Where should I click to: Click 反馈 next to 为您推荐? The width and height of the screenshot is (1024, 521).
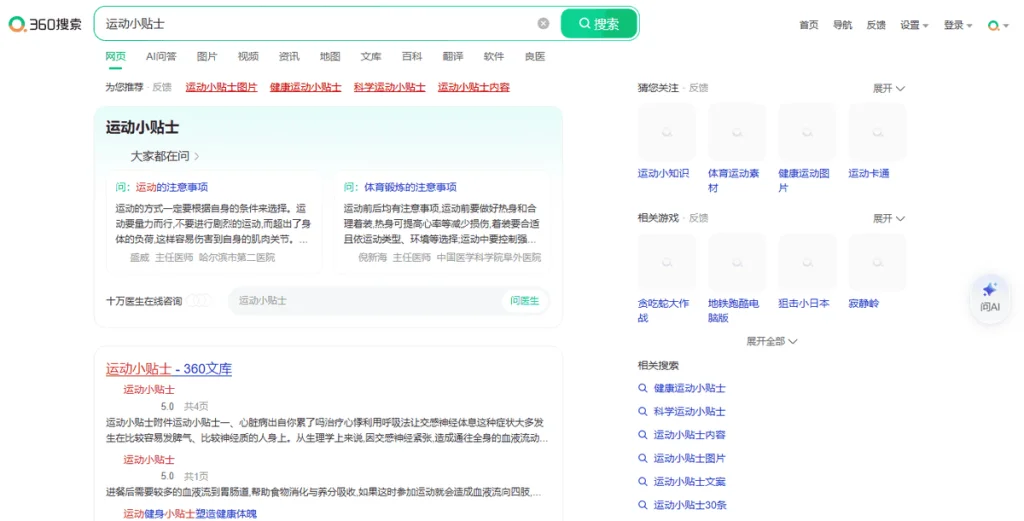pyautogui.click(x=162, y=87)
